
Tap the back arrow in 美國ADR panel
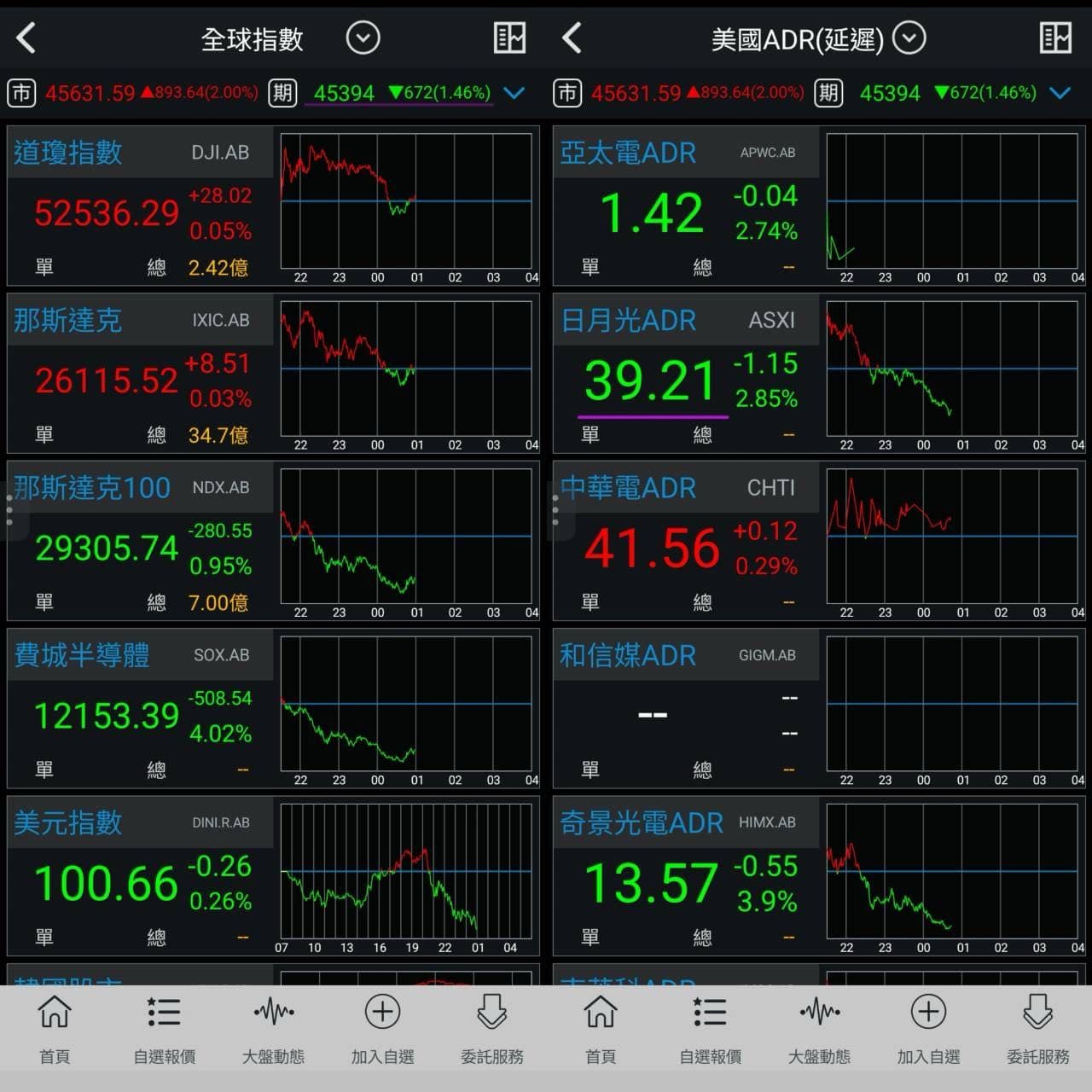pos(572,38)
